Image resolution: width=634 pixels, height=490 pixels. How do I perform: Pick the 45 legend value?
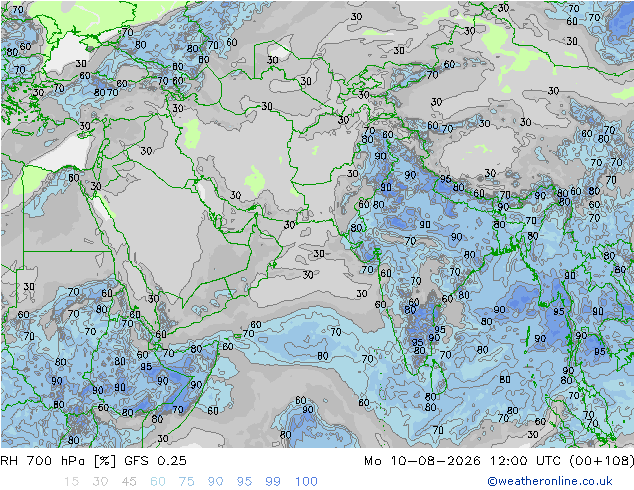tap(129, 482)
